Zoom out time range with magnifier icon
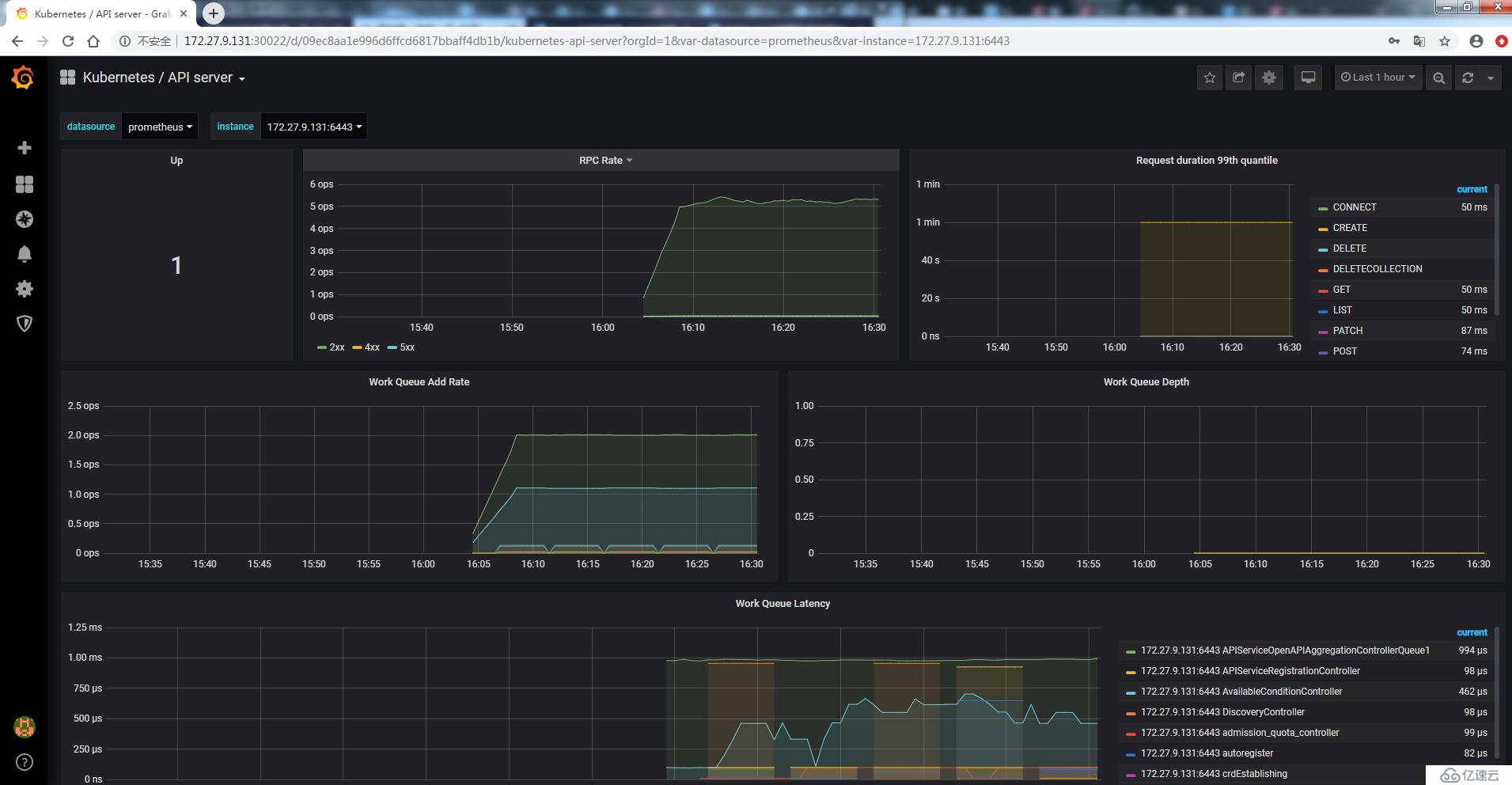1512x785 pixels. 1439,78
